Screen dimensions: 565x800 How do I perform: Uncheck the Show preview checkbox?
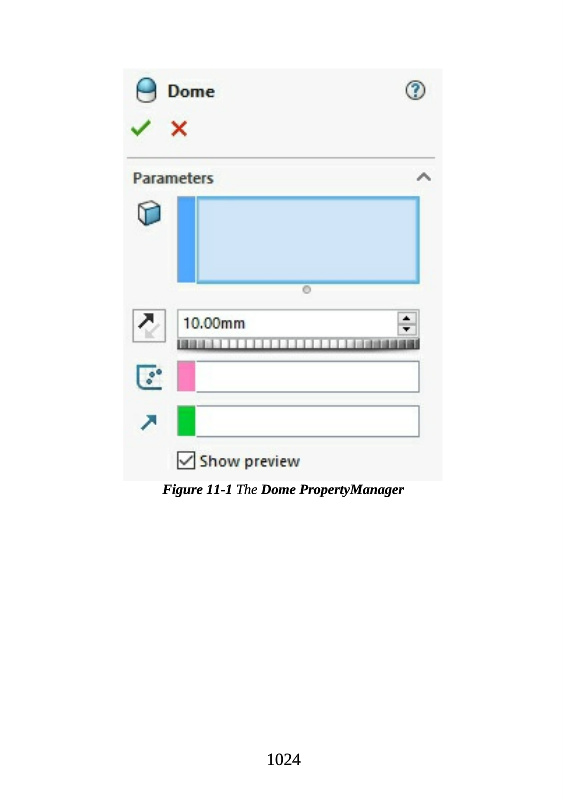(x=186, y=460)
